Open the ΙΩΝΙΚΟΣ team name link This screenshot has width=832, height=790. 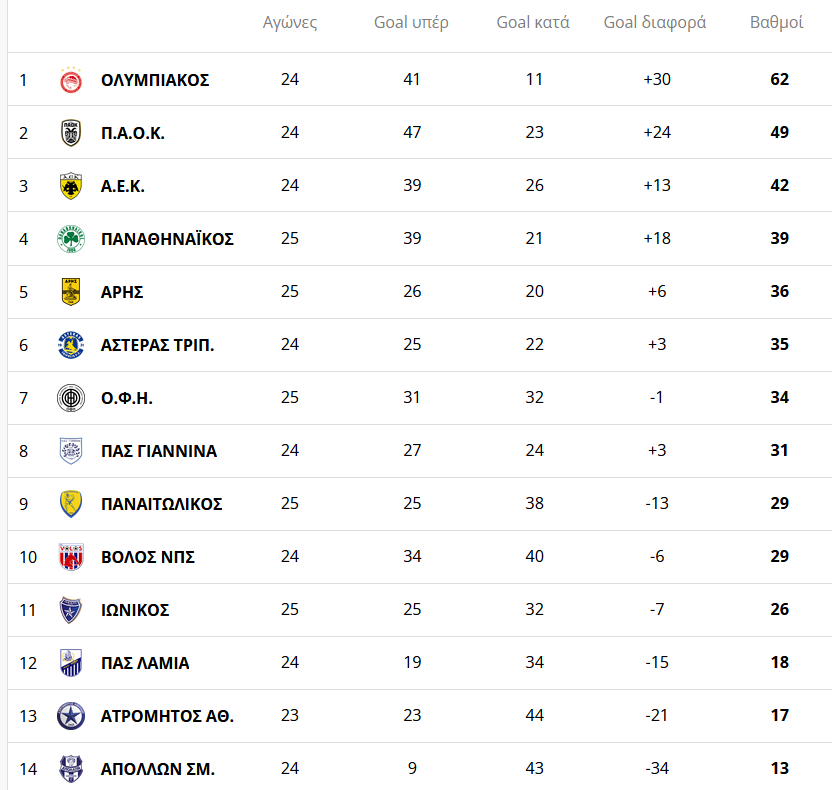coord(135,610)
